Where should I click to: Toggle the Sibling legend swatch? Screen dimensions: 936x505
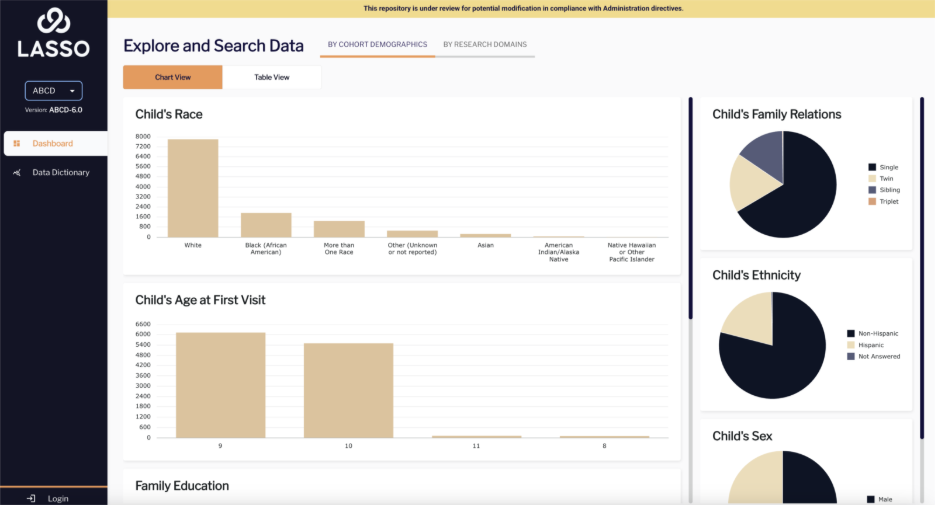point(872,190)
